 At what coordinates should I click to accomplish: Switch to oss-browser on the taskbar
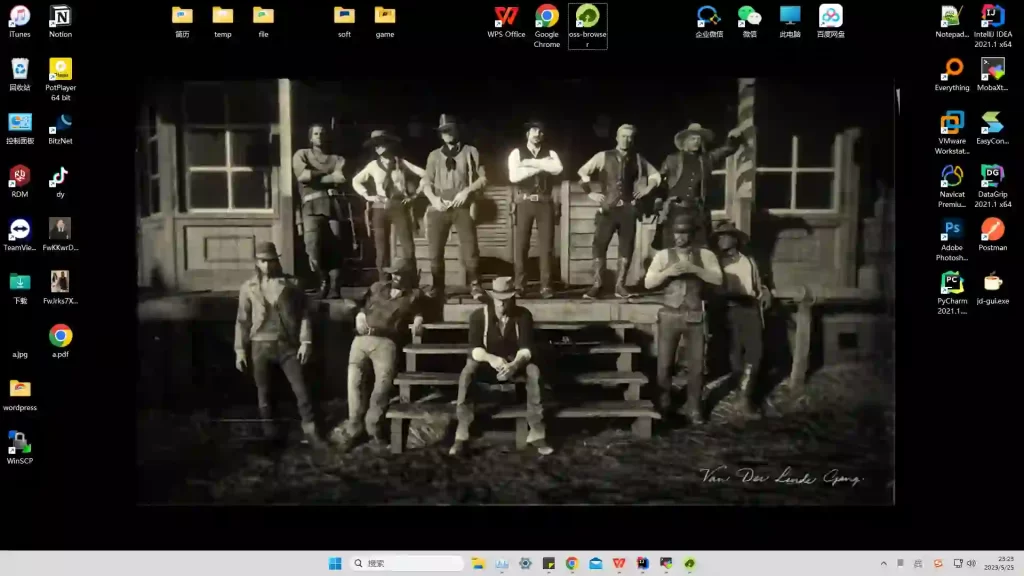(x=690, y=563)
